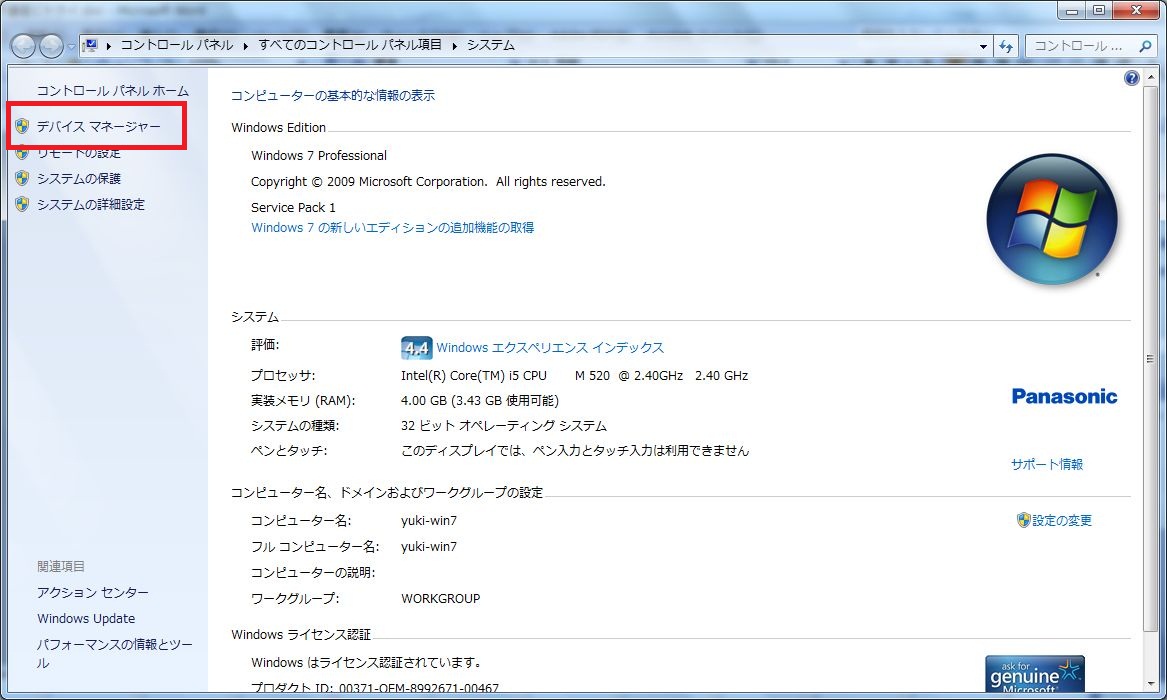Open サポート情報 link
Image resolution: width=1167 pixels, height=700 pixels.
[1046, 464]
